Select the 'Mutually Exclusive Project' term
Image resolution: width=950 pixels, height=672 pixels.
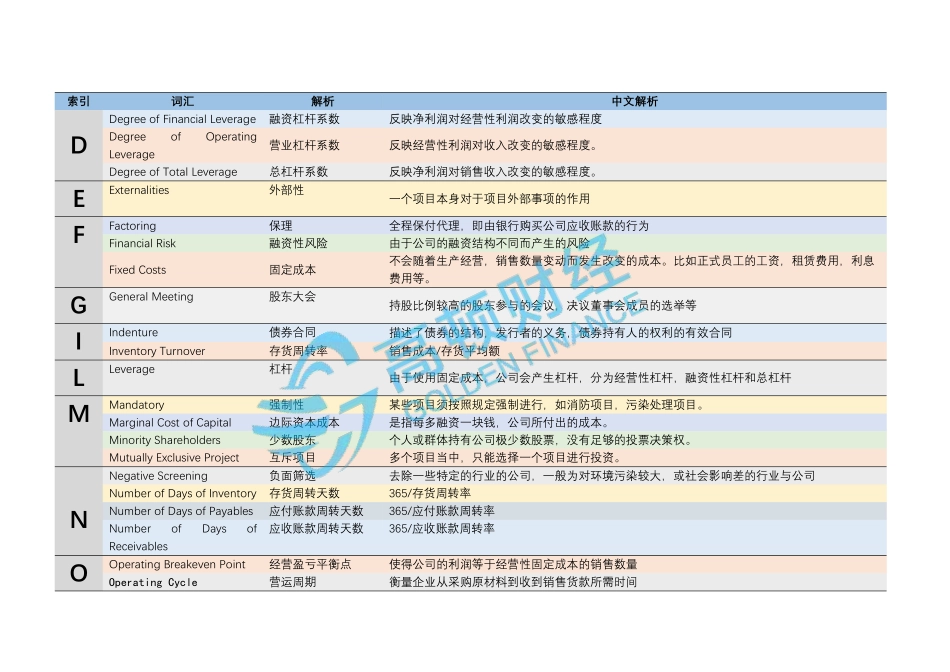tap(174, 458)
